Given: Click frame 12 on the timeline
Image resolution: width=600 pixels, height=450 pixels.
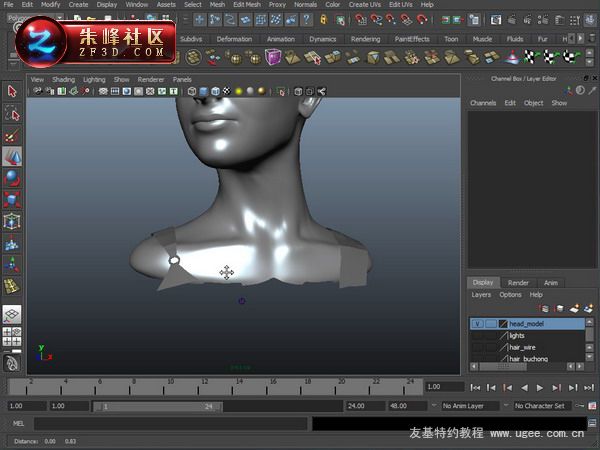Looking at the screenshot, I should click(x=198, y=386).
